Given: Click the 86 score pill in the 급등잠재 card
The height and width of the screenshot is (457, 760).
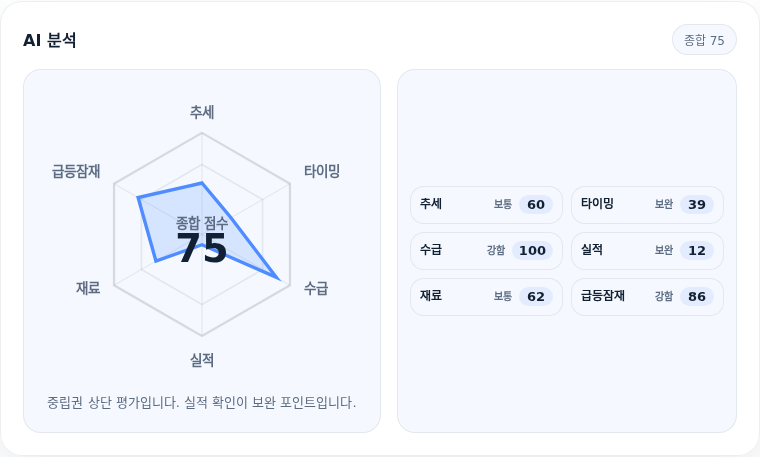Looking at the screenshot, I should (697, 297).
